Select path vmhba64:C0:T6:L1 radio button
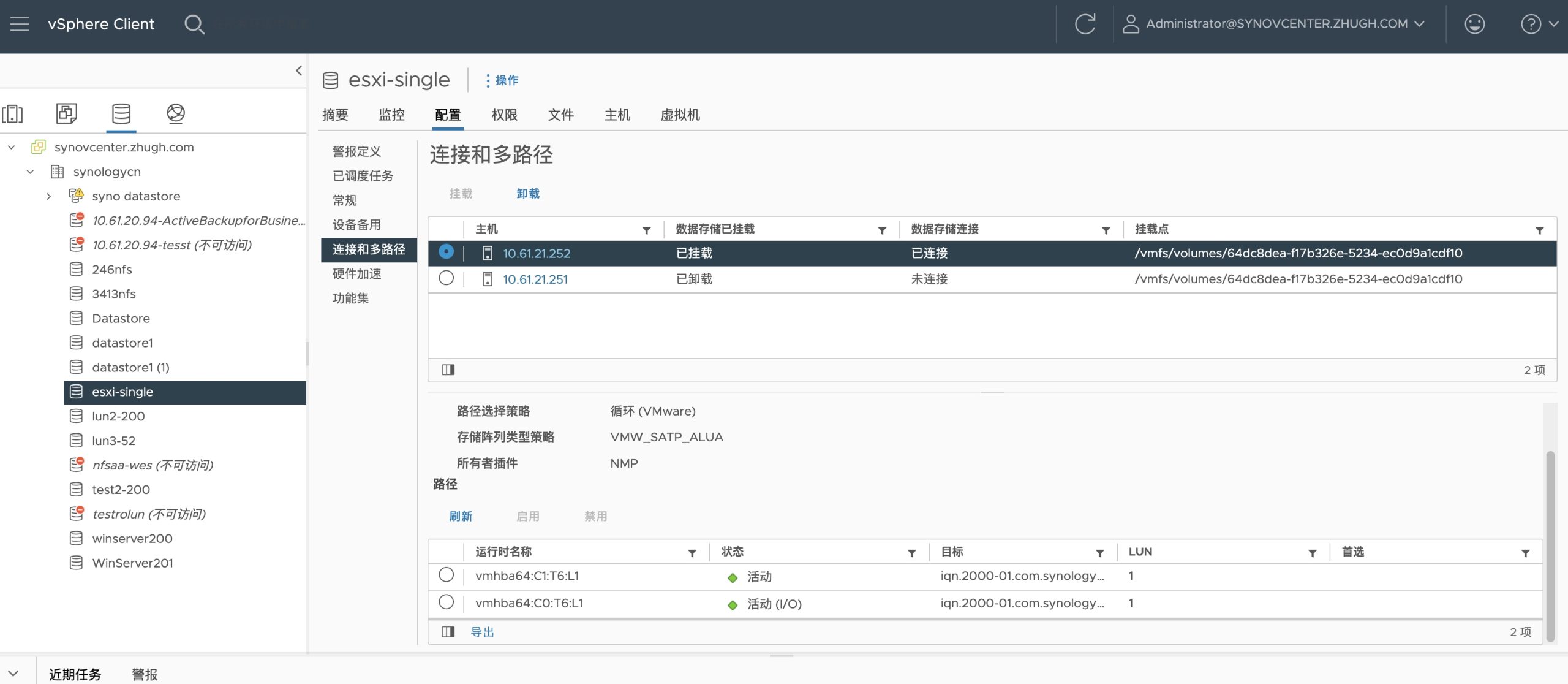 [447, 602]
